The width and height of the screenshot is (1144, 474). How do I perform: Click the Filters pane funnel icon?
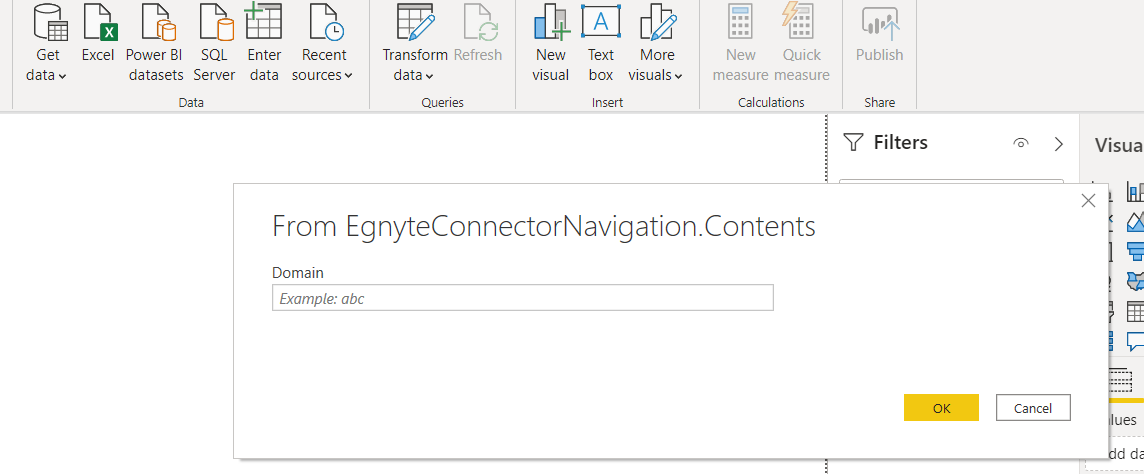tap(853, 142)
